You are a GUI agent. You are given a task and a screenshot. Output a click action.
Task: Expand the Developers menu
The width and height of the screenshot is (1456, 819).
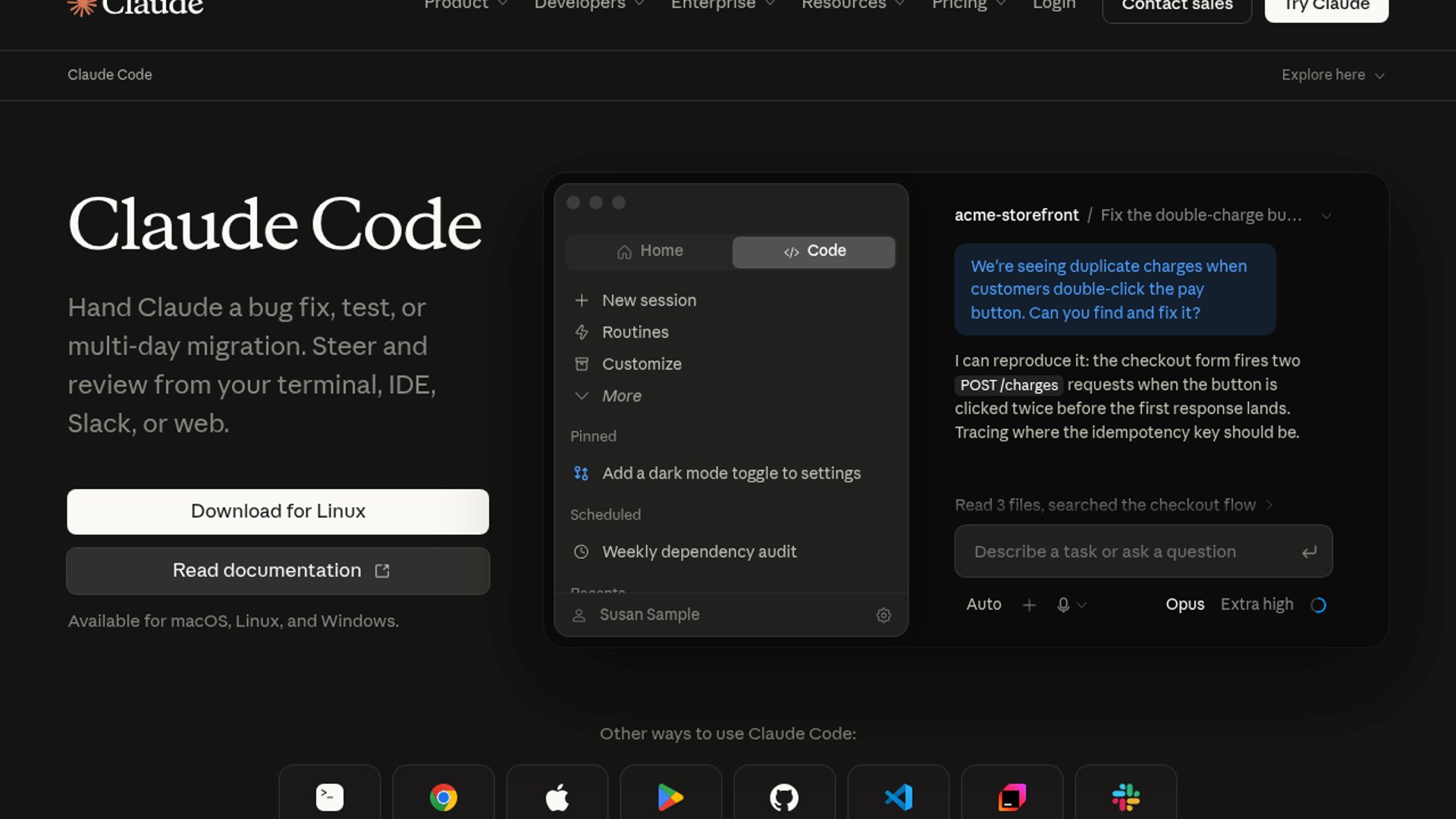point(589,5)
